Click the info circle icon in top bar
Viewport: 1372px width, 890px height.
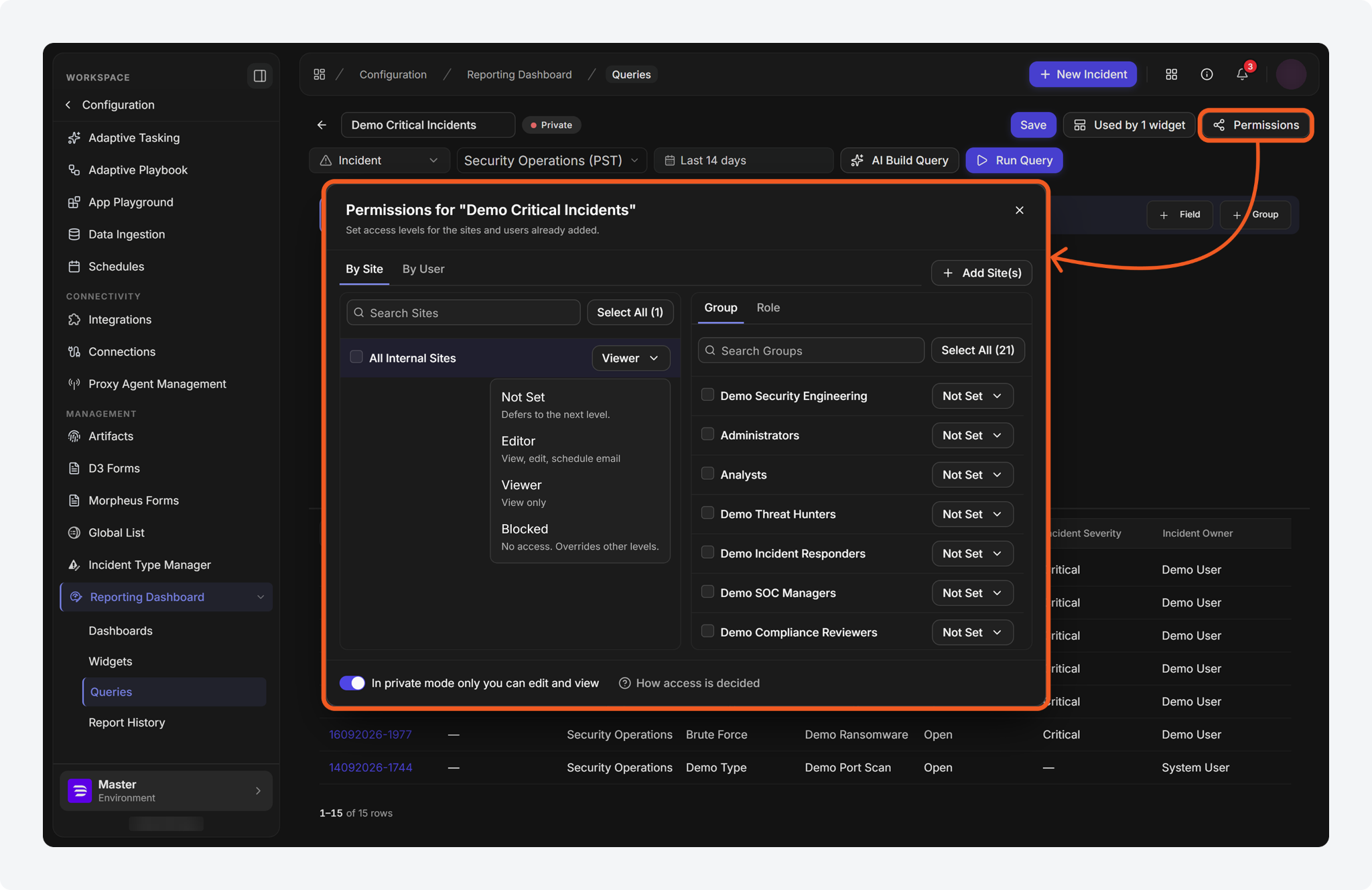pyautogui.click(x=1207, y=74)
